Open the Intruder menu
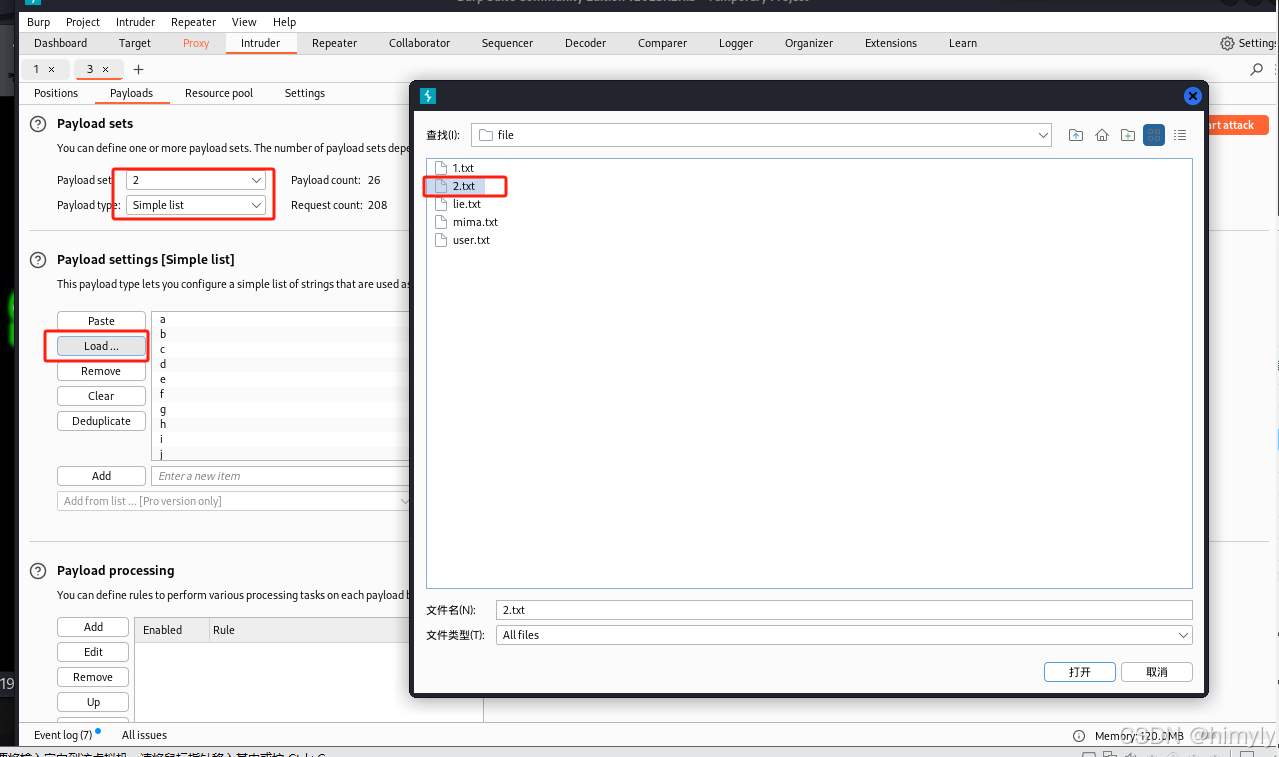This screenshot has height=757, width=1279. 135,22
